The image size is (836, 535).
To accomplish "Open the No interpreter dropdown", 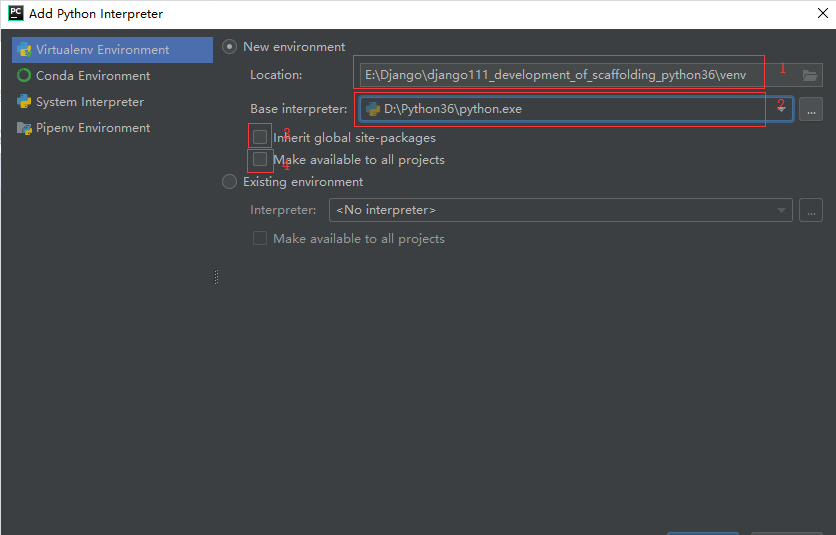I will pyautogui.click(x=561, y=210).
